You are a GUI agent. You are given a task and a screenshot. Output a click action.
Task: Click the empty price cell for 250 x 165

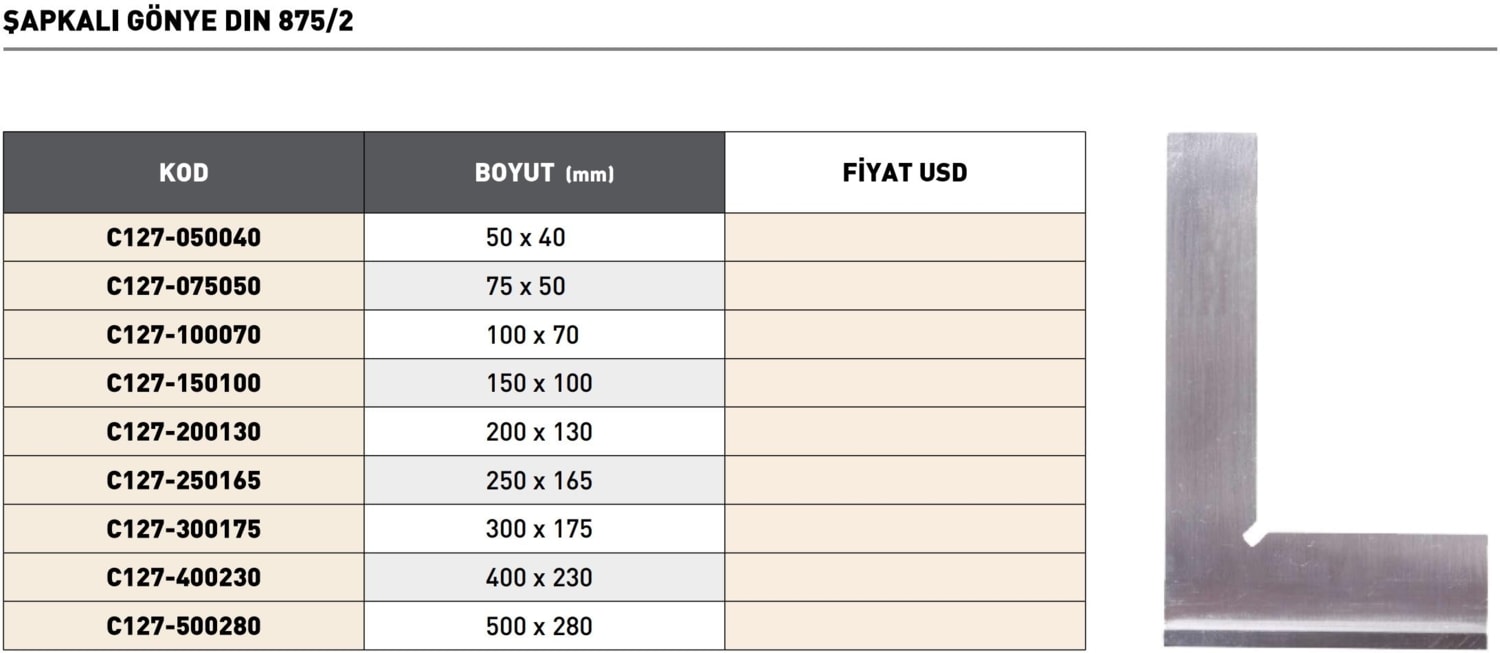pyautogui.click(x=904, y=480)
